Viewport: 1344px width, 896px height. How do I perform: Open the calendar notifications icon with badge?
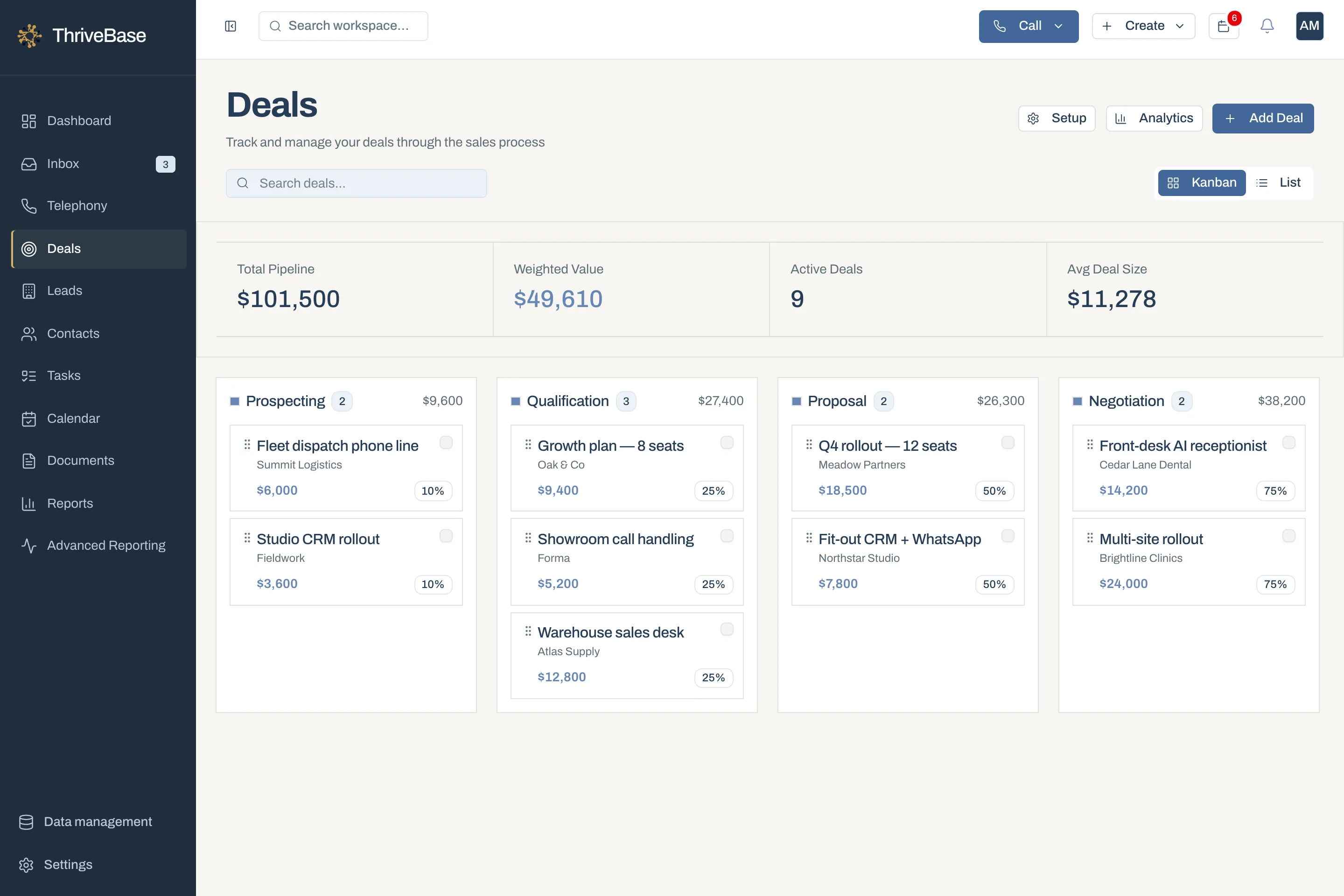(1224, 26)
